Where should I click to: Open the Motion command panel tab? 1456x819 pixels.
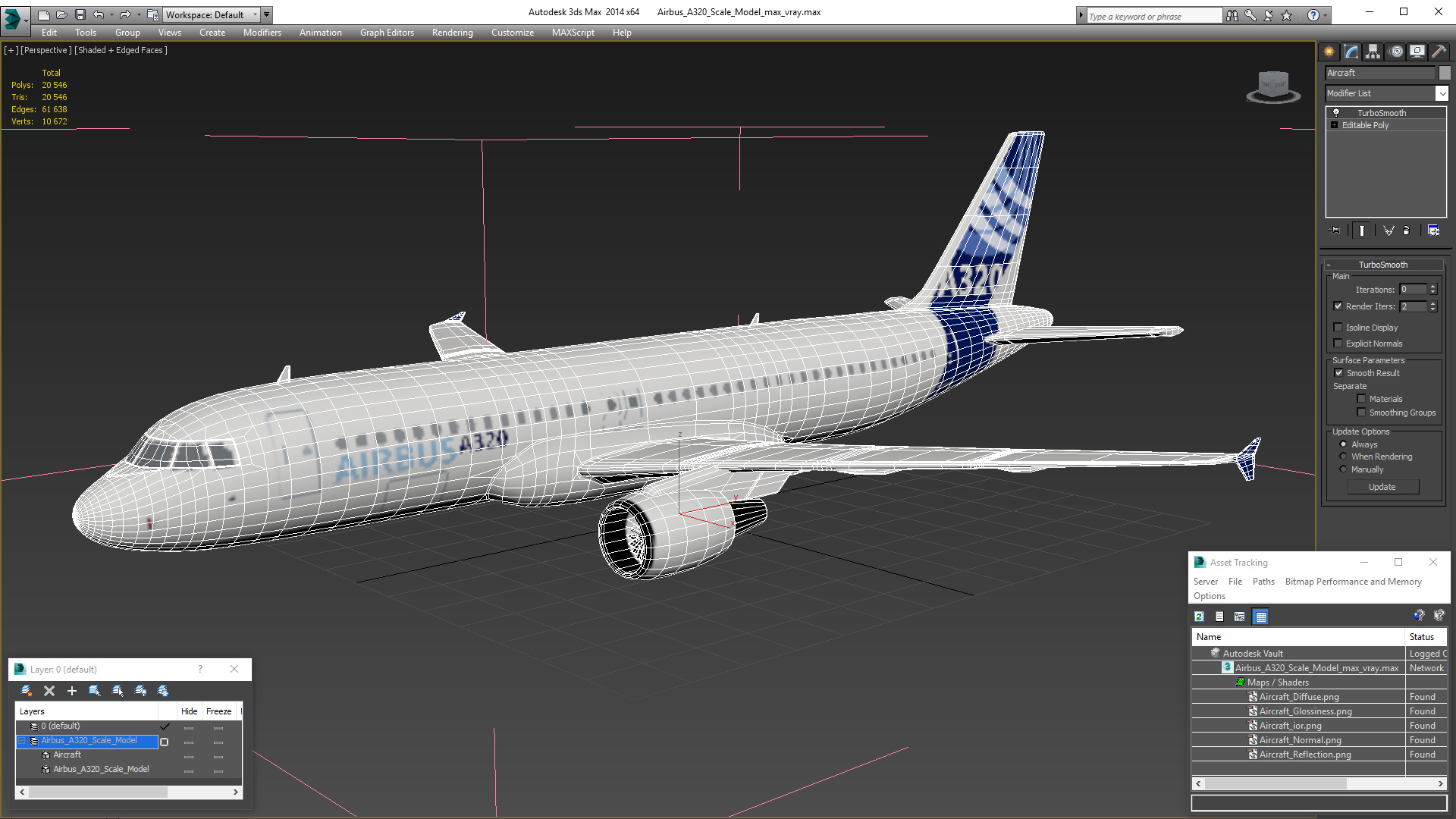pos(1396,52)
